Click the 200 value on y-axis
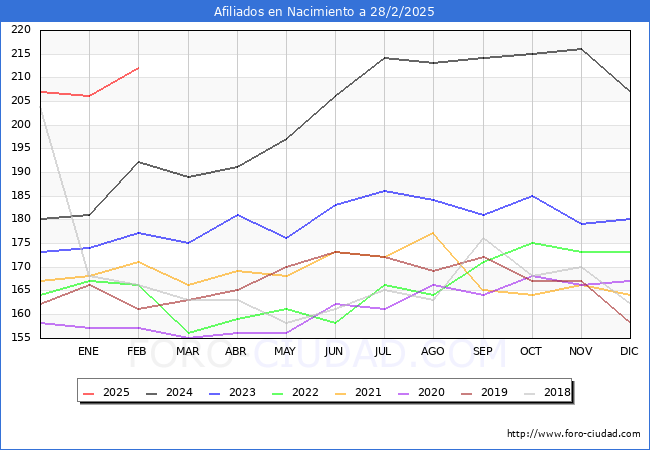The height and width of the screenshot is (450, 650). 21,124
